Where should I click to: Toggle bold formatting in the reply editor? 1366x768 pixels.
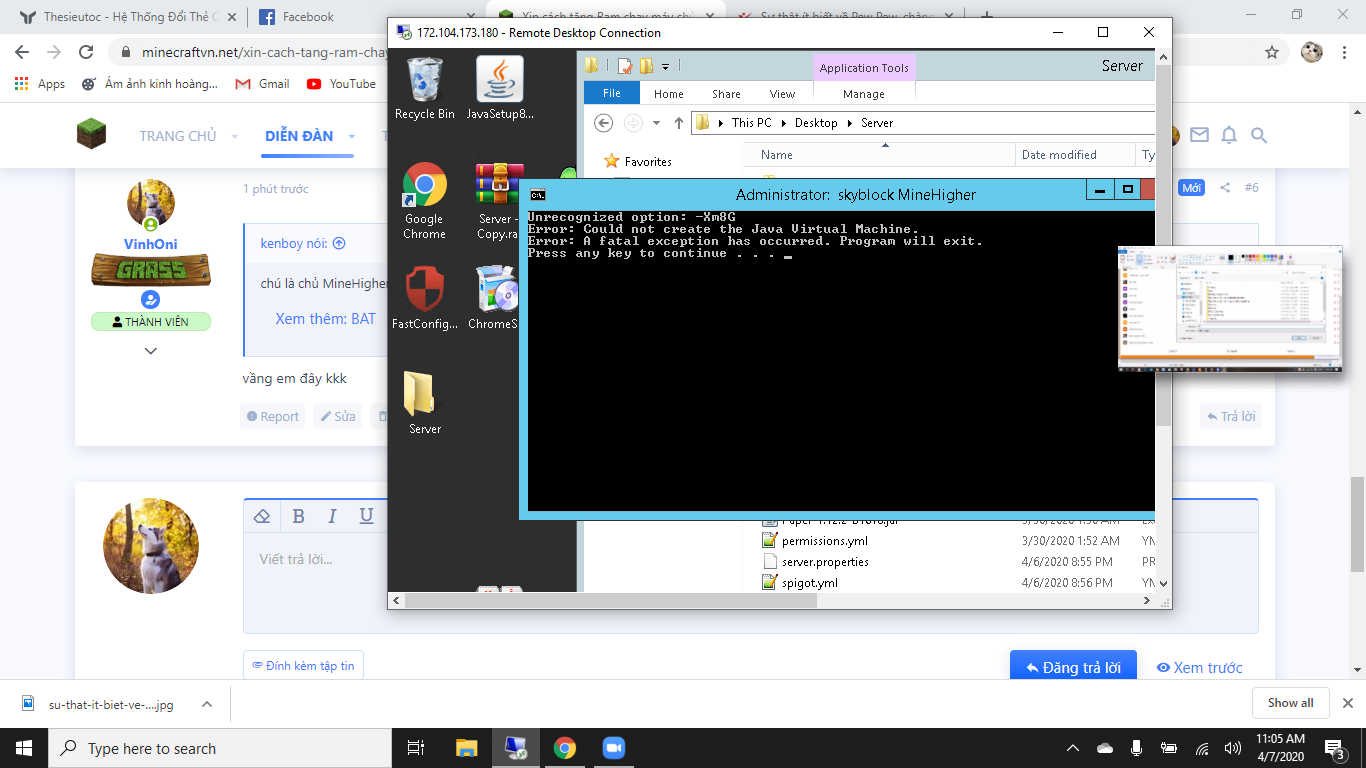pos(298,516)
